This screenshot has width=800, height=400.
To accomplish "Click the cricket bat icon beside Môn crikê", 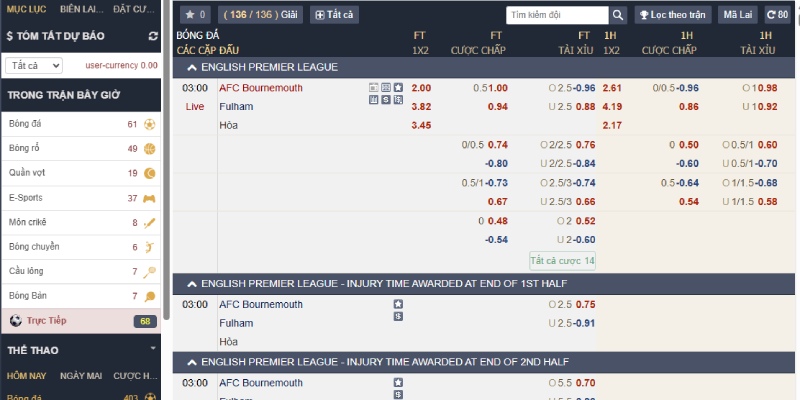I will coord(149,222).
